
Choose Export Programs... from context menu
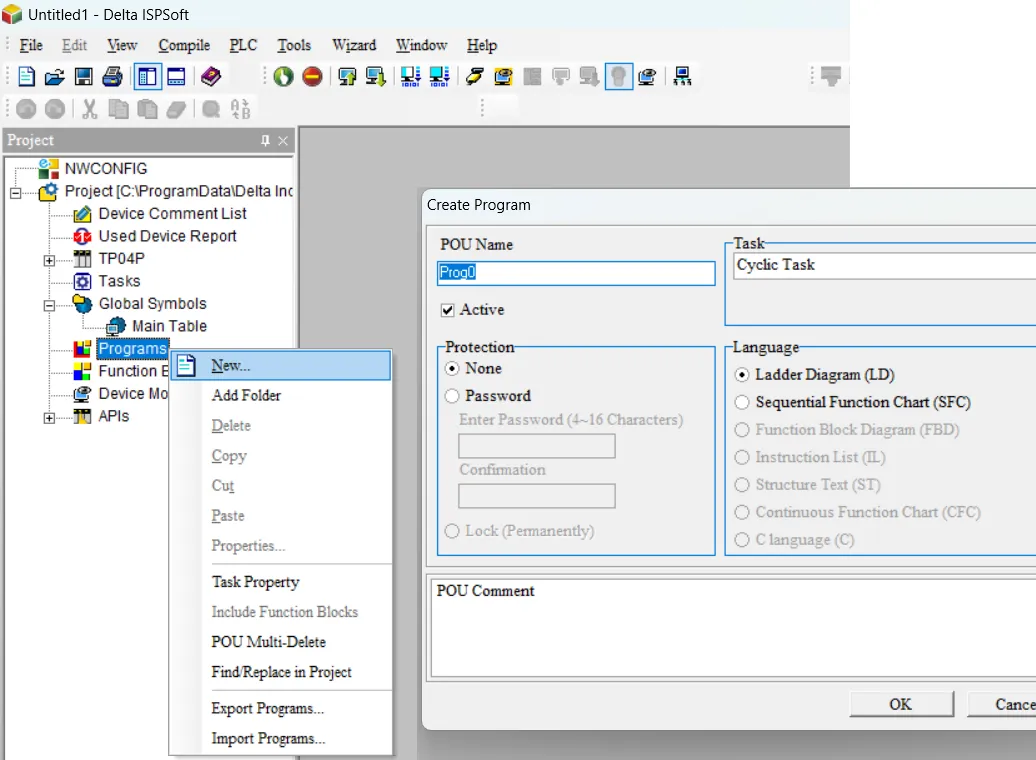coord(281,708)
